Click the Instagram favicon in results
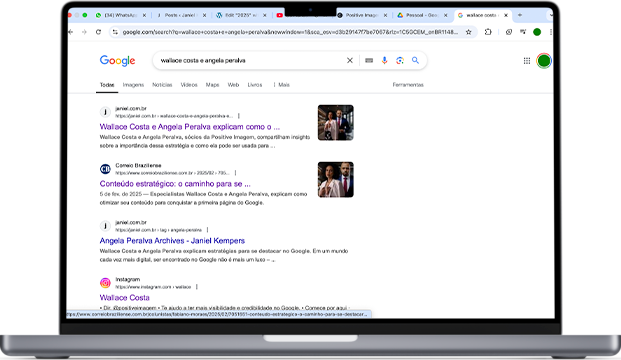 105,283
